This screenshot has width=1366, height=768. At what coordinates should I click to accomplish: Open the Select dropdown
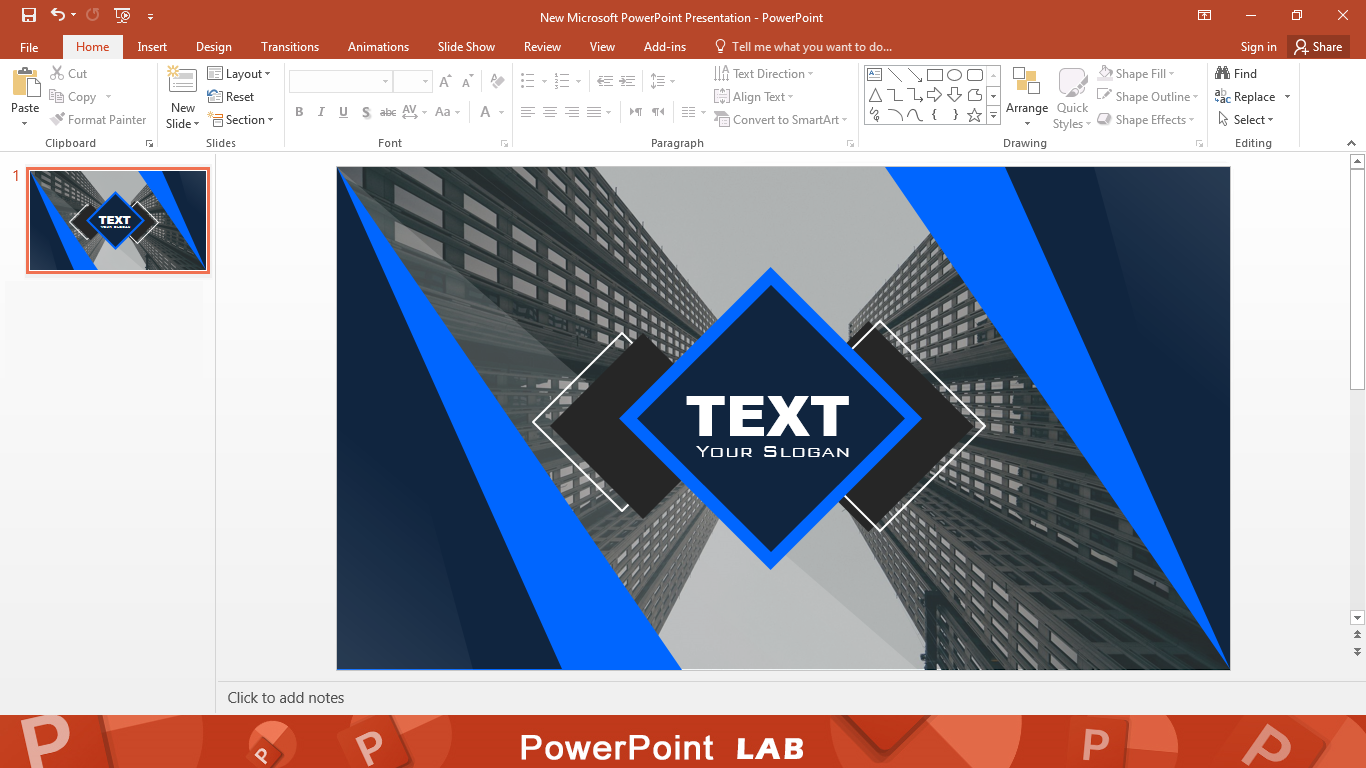click(1246, 120)
